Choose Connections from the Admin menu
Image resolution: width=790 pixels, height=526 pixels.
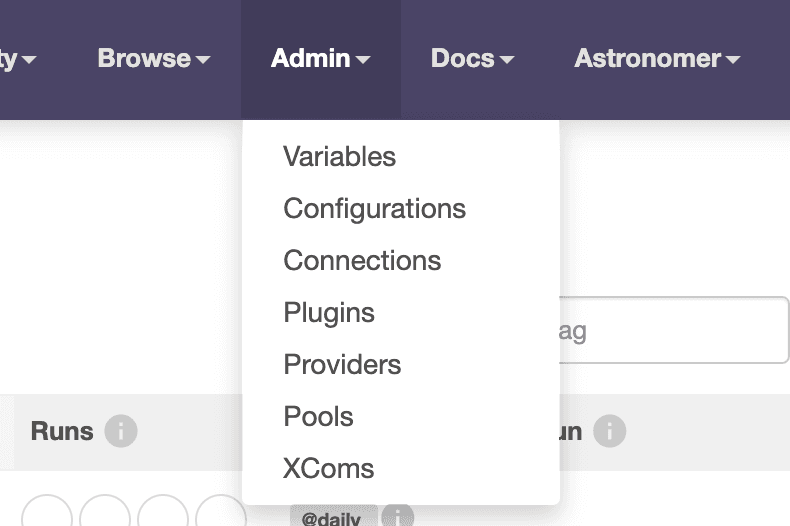click(362, 261)
